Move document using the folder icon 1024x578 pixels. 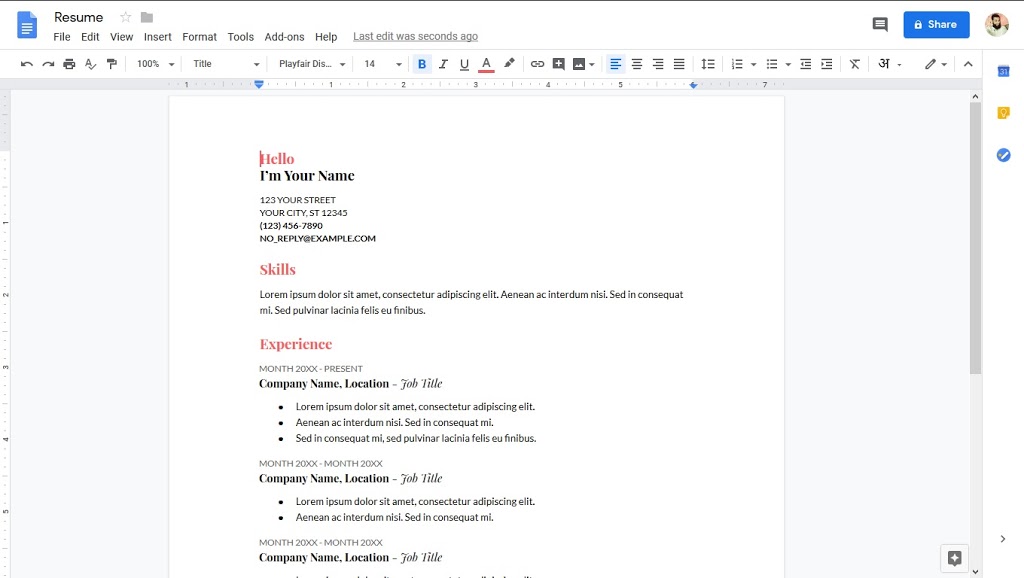pyautogui.click(x=147, y=18)
